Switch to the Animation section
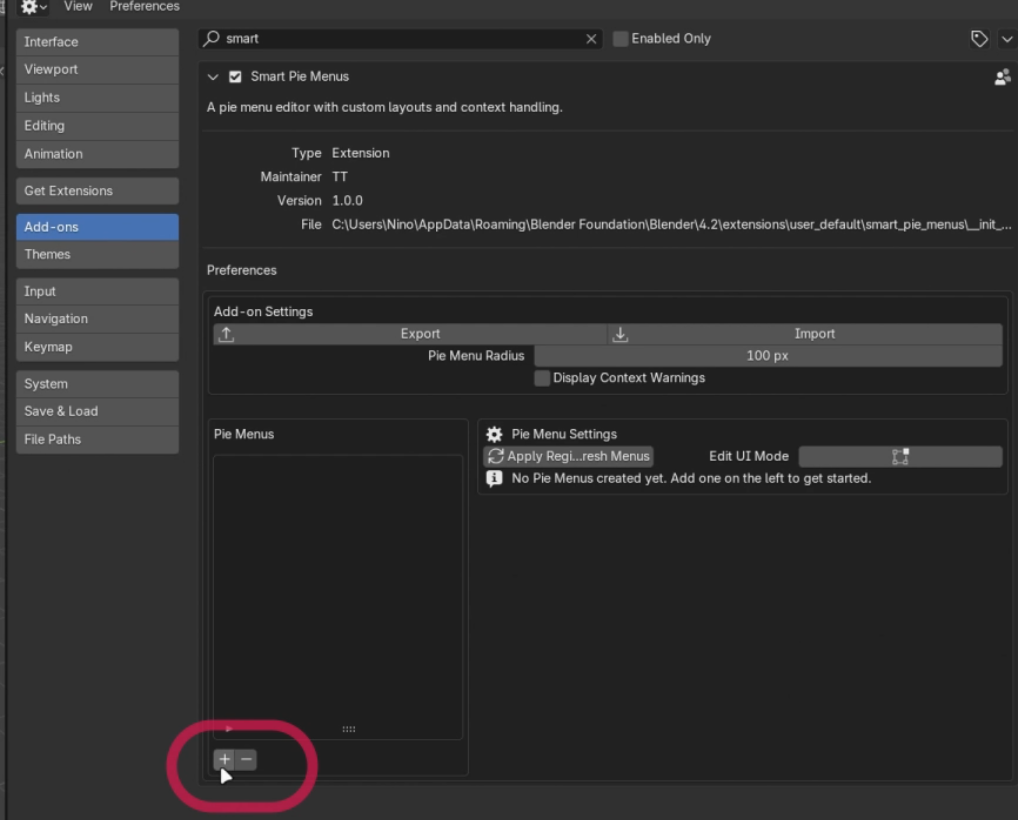Screen dimensions: 1018x820 point(97,154)
